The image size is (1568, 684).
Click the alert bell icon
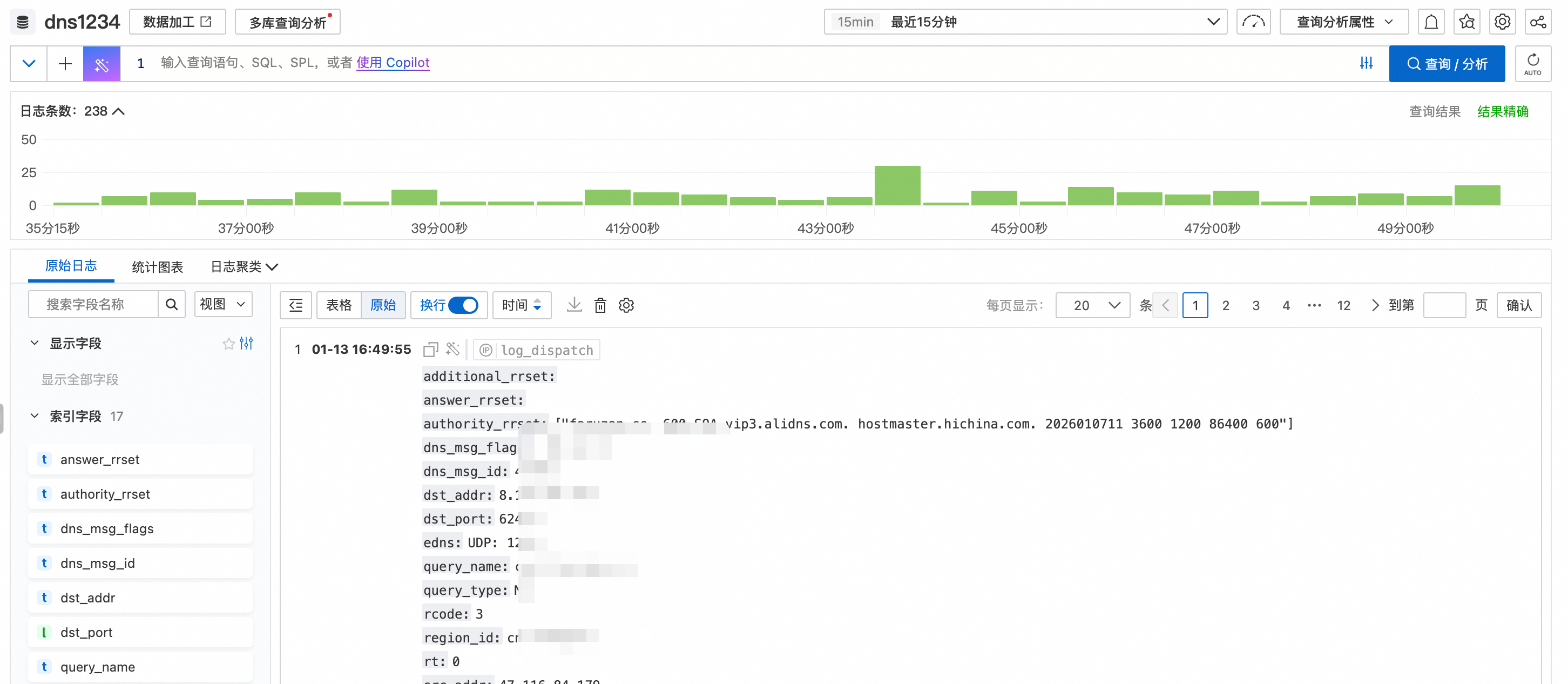tap(1431, 22)
